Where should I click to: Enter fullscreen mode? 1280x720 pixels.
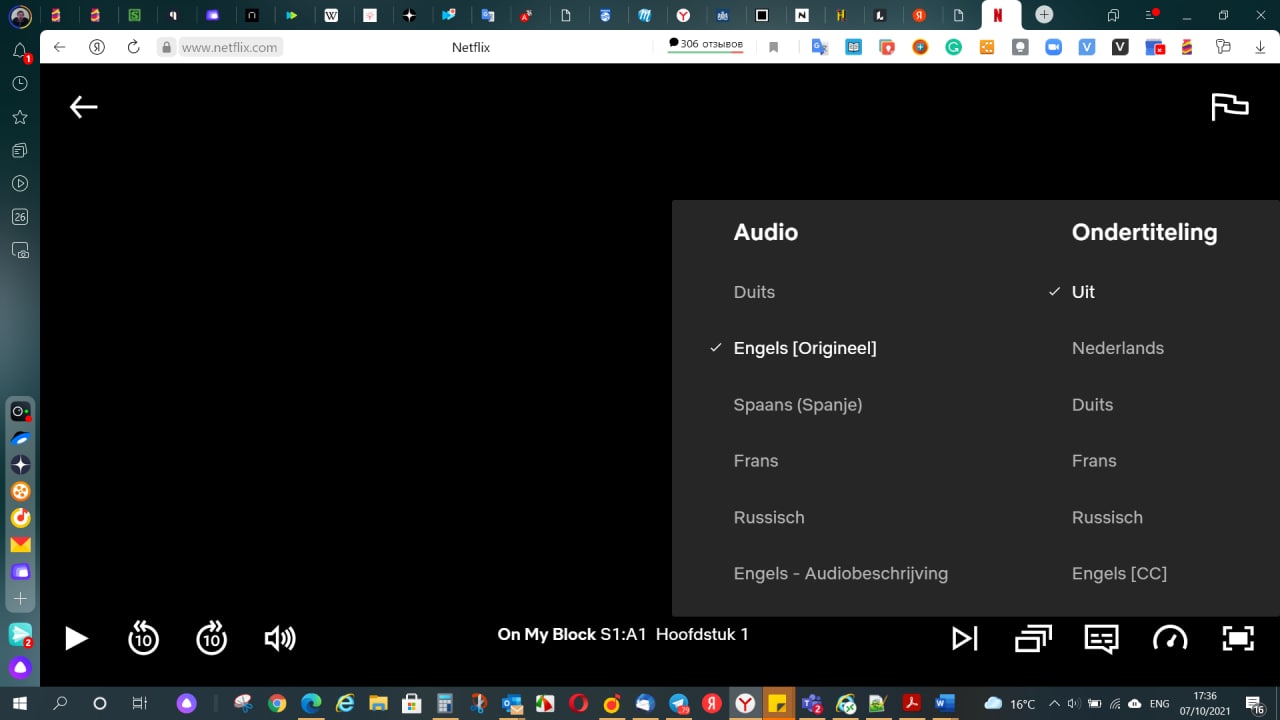point(1238,638)
